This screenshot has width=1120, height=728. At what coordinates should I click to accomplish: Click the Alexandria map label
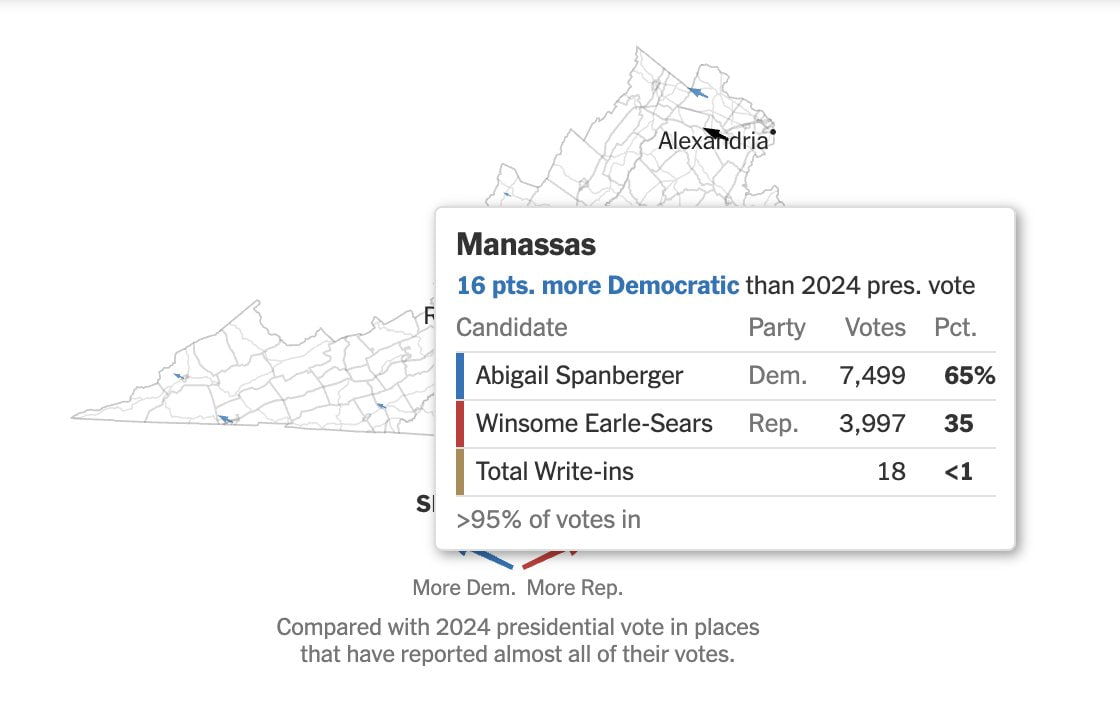coord(713,142)
